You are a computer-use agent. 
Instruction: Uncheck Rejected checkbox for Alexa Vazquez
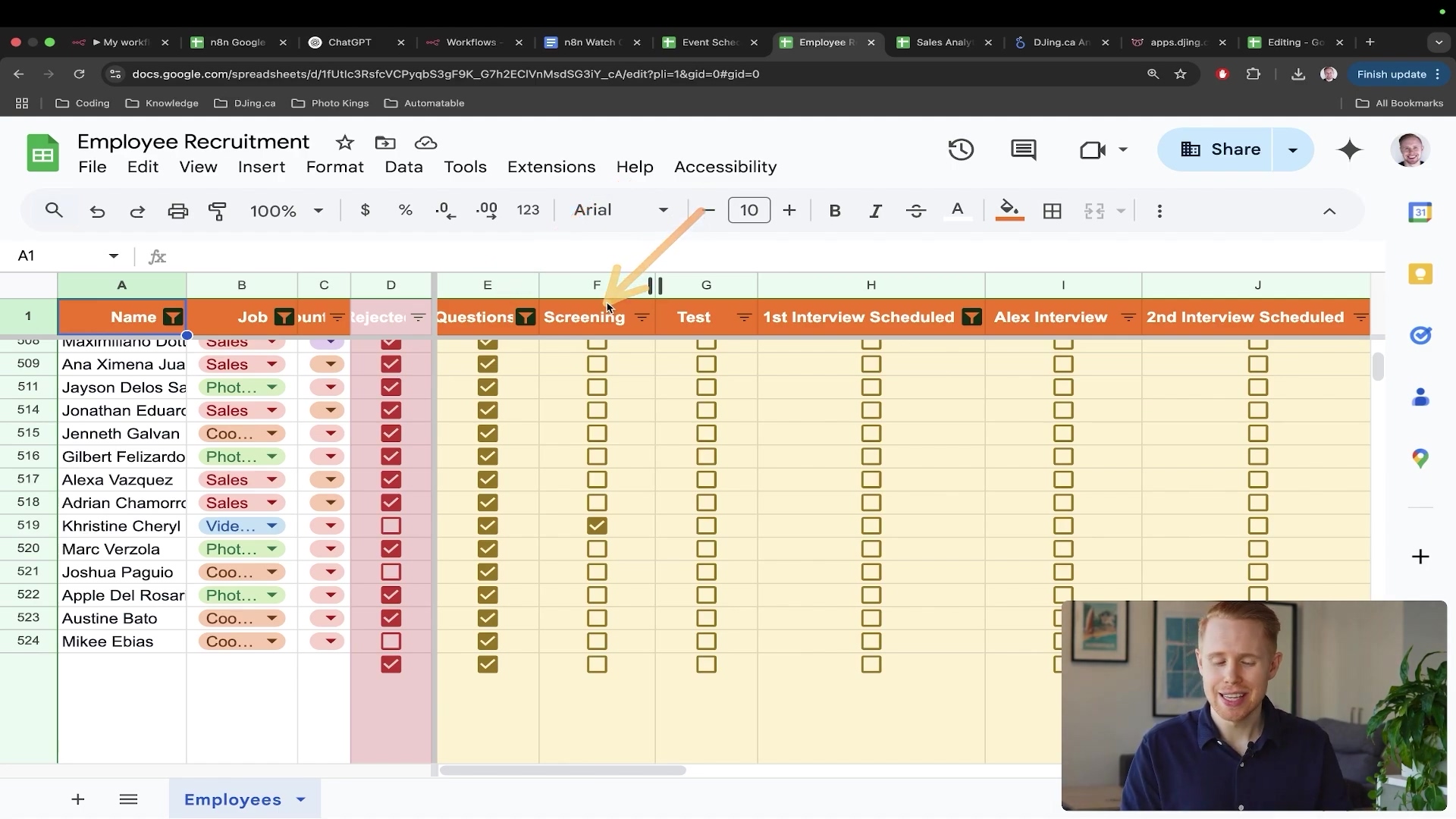click(x=391, y=480)
